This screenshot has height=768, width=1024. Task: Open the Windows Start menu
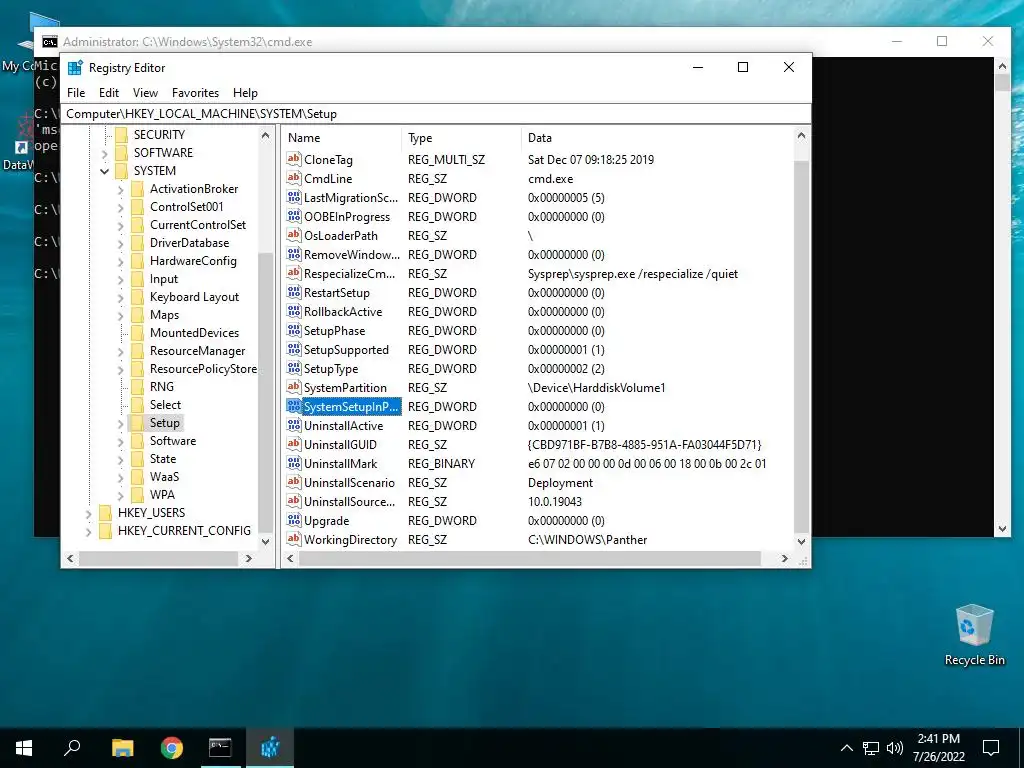(x=24, y=748)
